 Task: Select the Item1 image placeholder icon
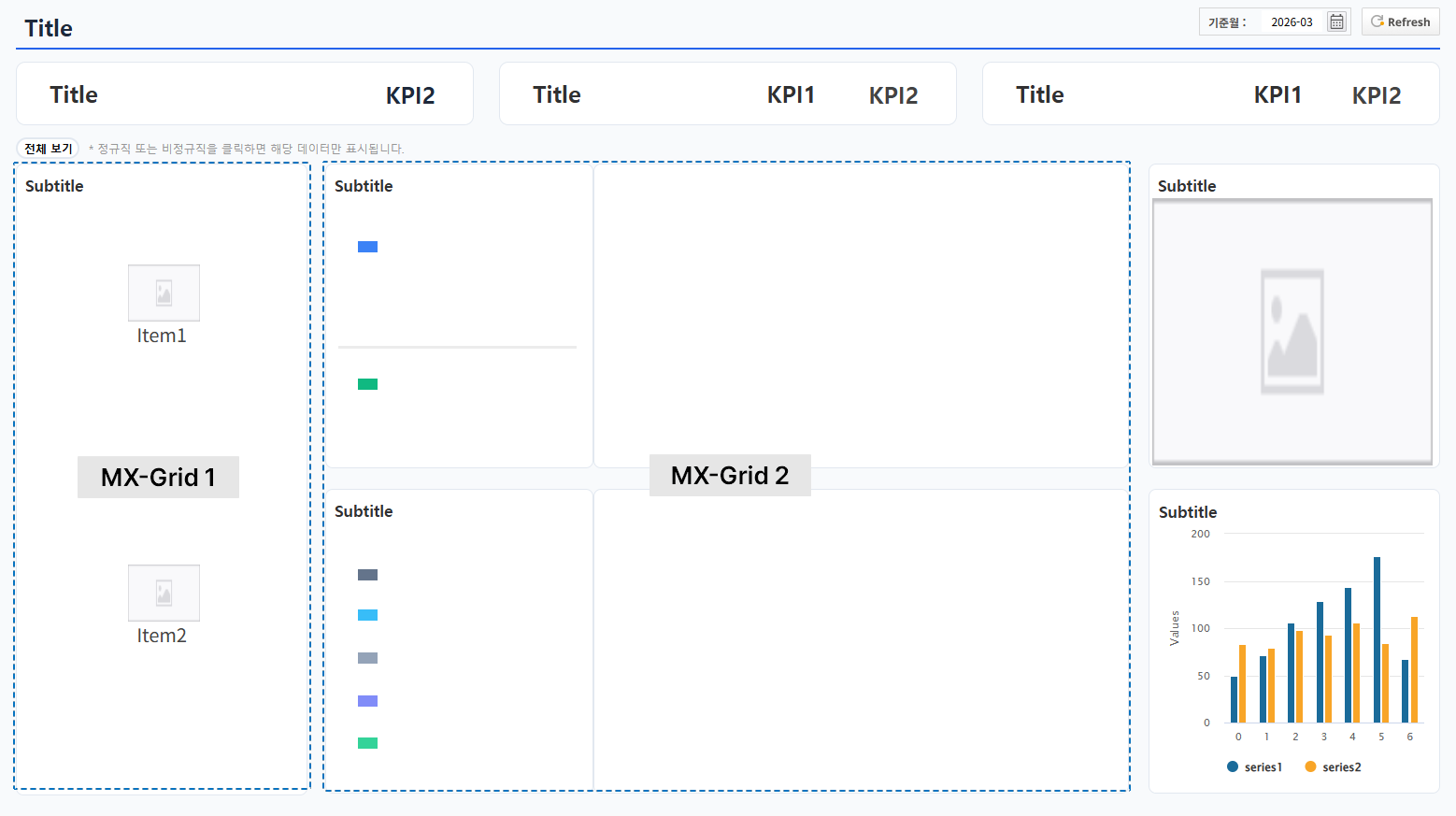[164, 293]
